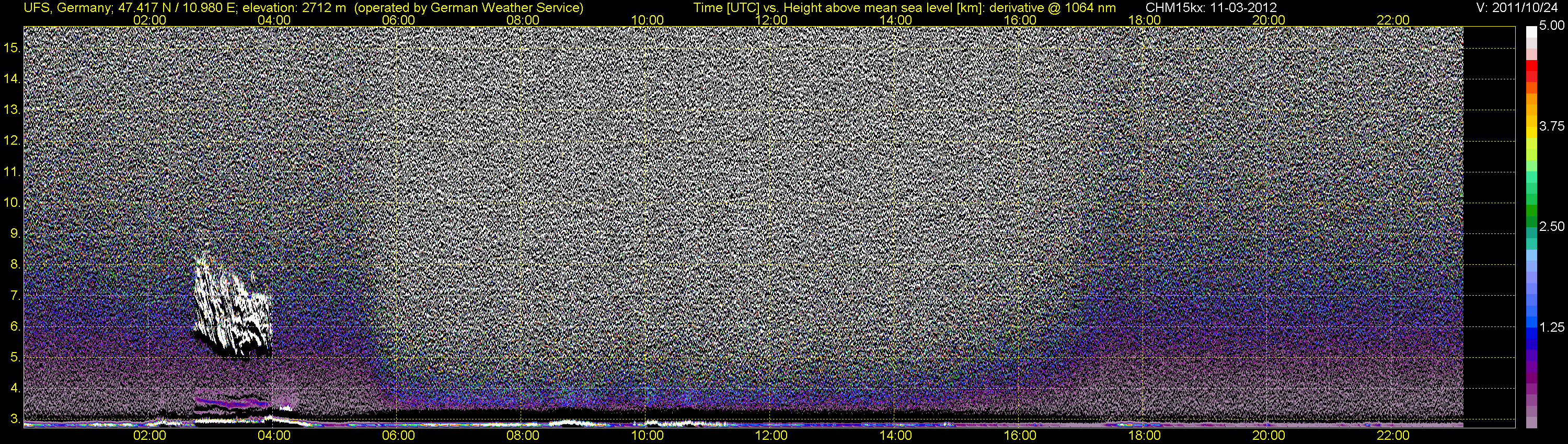
Task: Click the '2.50' color scale value
Action: click(1552, 226)
